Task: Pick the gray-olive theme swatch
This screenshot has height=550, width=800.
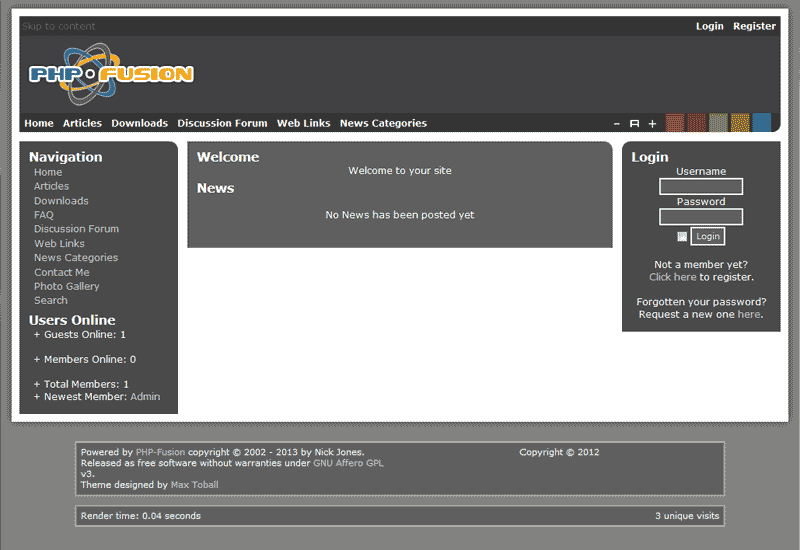Action: (x=718, y=123)
